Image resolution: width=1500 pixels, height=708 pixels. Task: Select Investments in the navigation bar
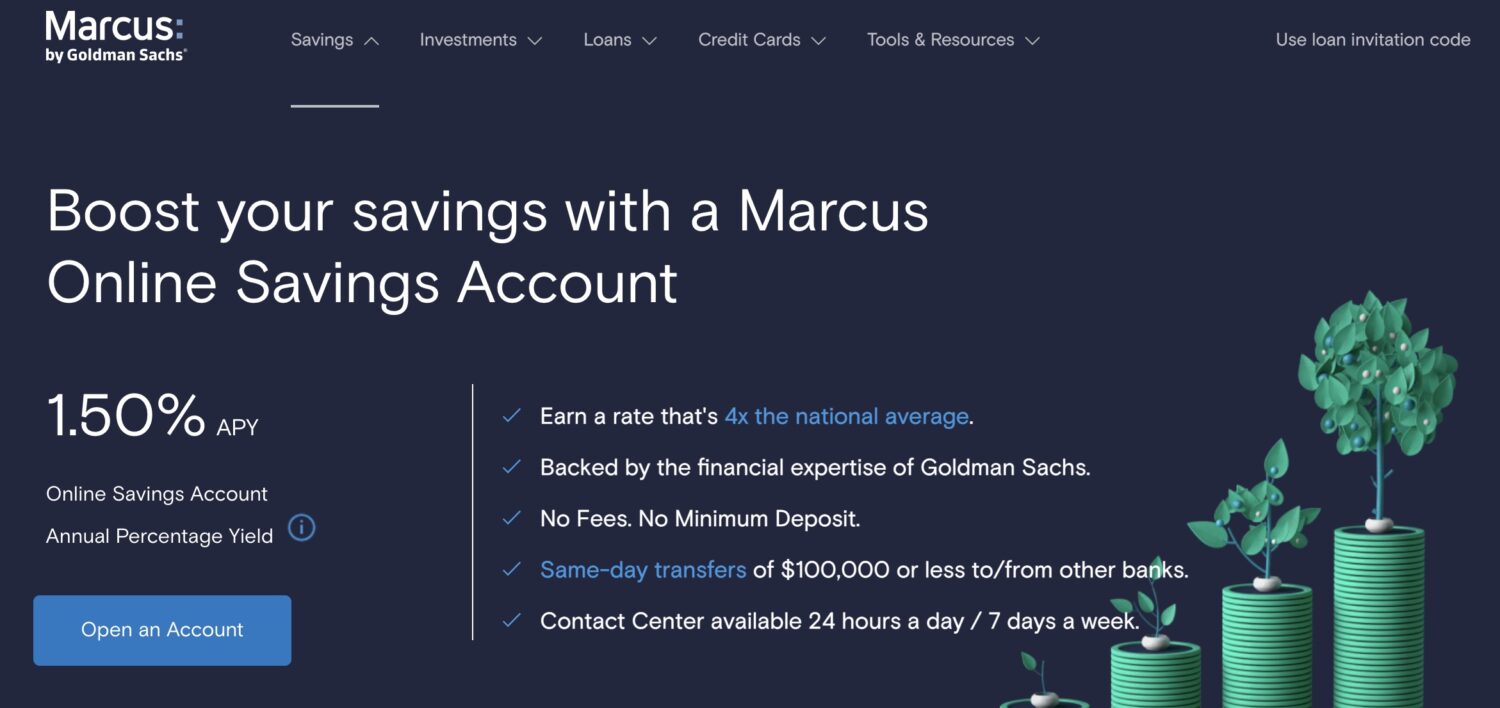tap(468, 39)
